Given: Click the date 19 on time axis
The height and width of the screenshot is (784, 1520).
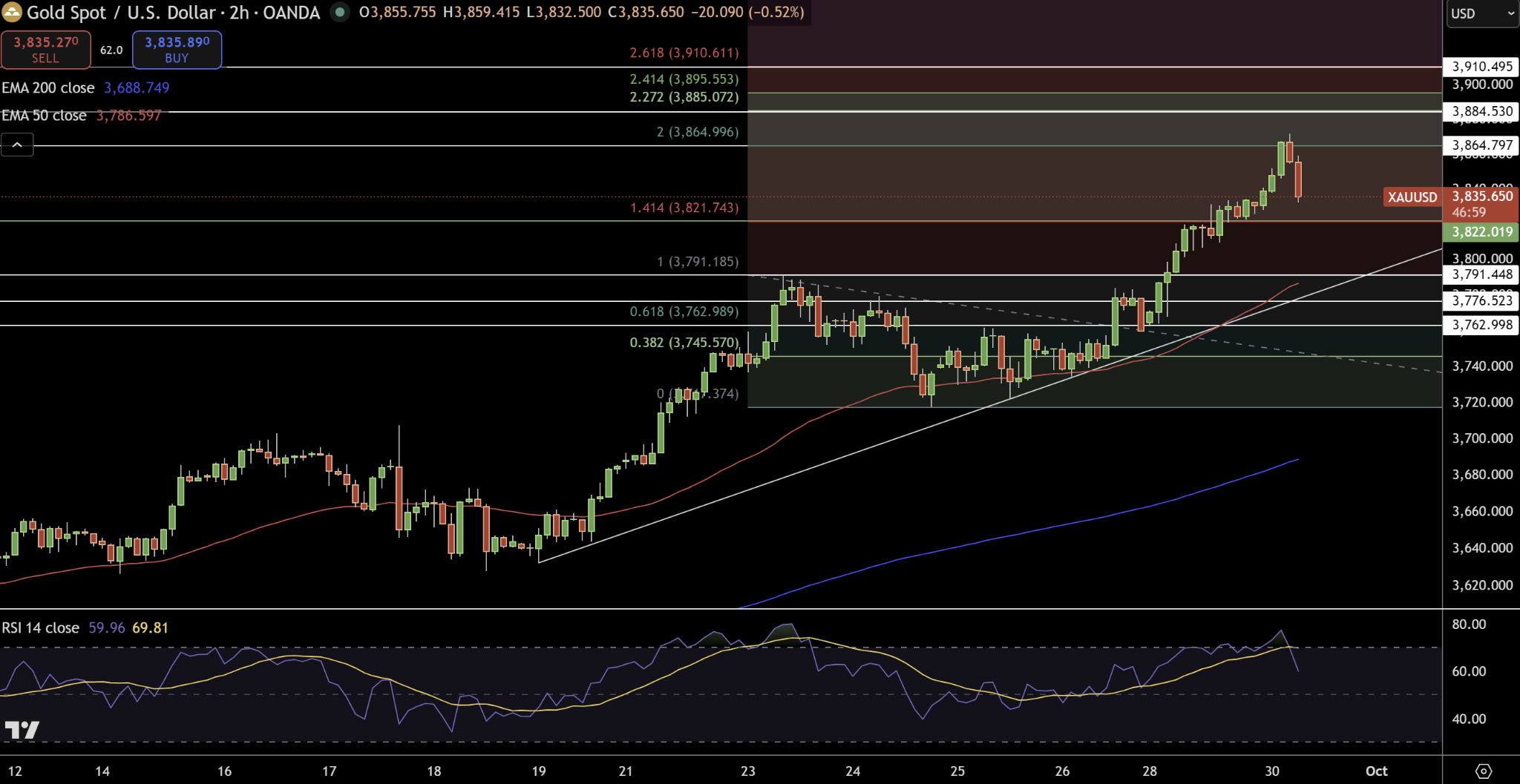Looking at the screenshot, I should (539, 771).
